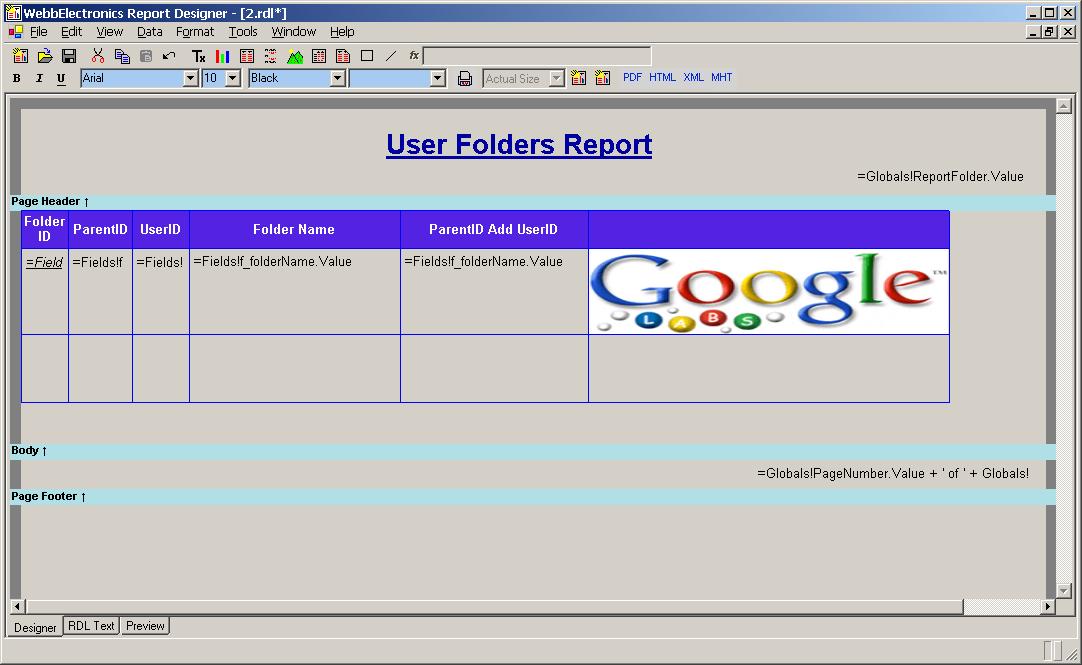
Task: Open the Help menu
Action: [342, 32]
